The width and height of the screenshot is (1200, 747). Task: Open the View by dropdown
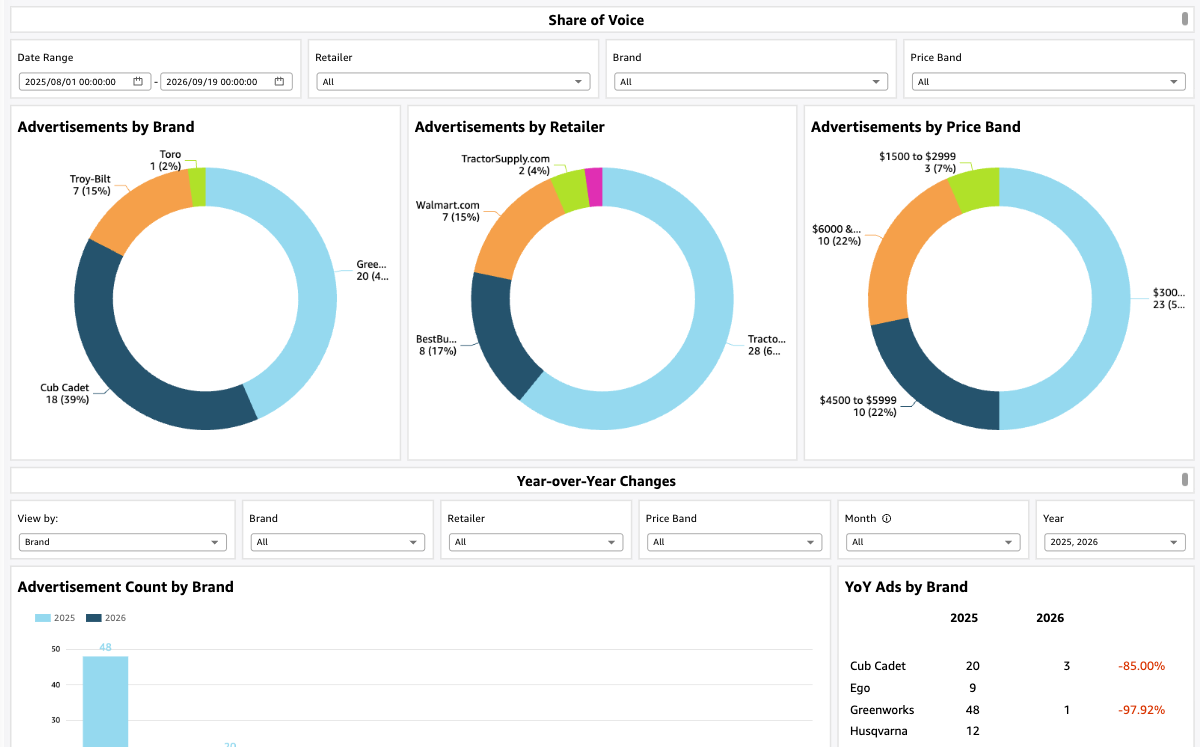point(123,542)
